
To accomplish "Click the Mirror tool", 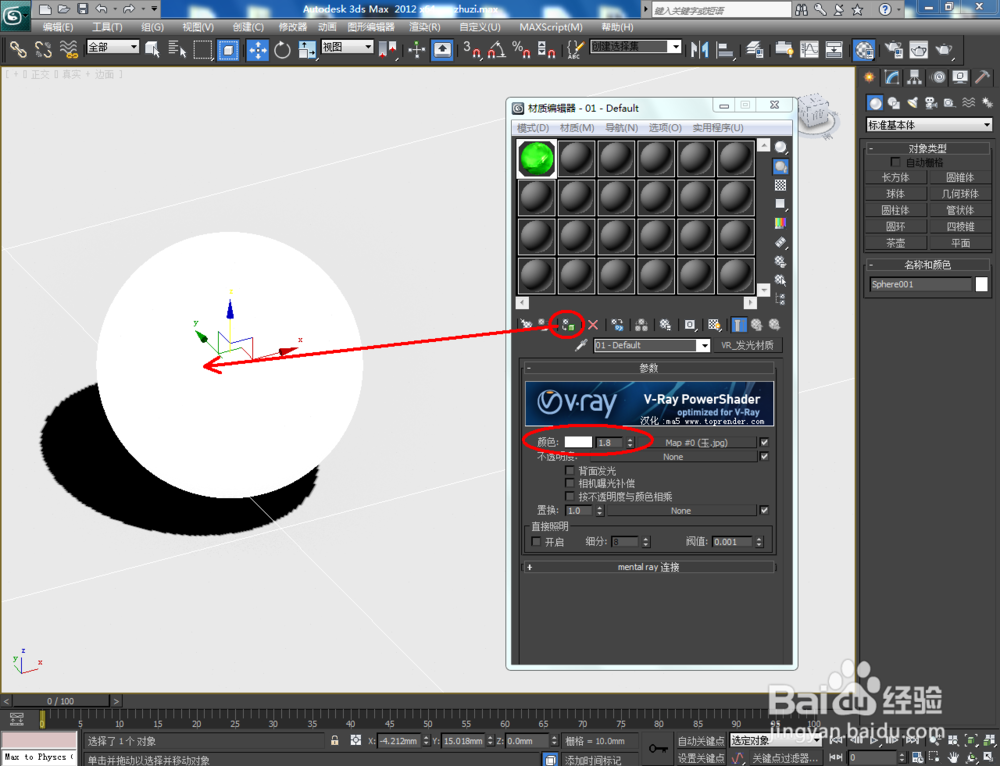I will click(x=700, y=49).
